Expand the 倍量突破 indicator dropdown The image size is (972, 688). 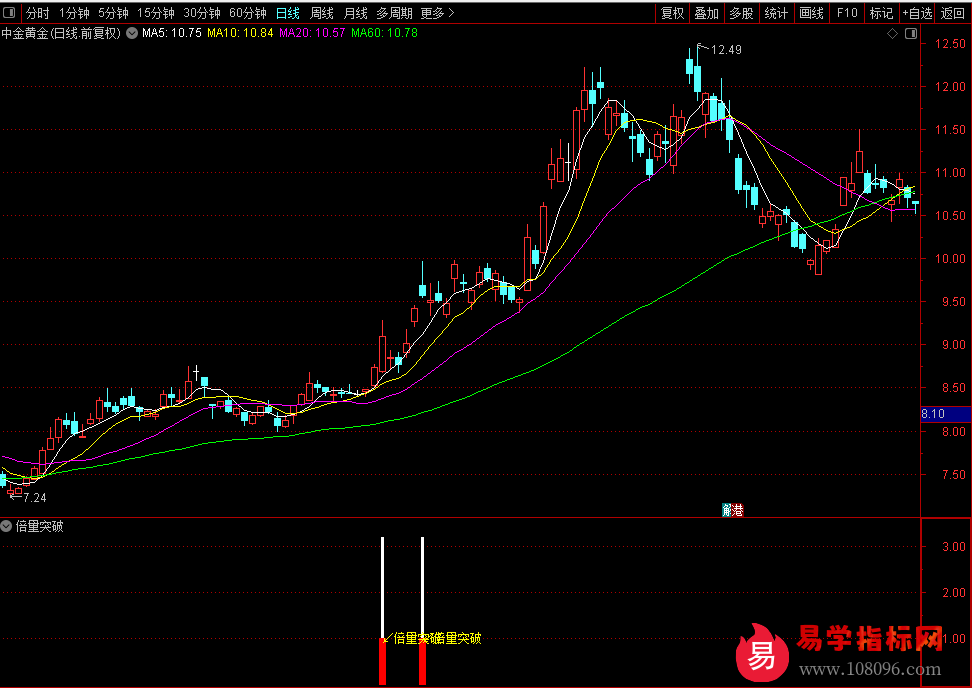pyautogui.click(x=8, y=526)
